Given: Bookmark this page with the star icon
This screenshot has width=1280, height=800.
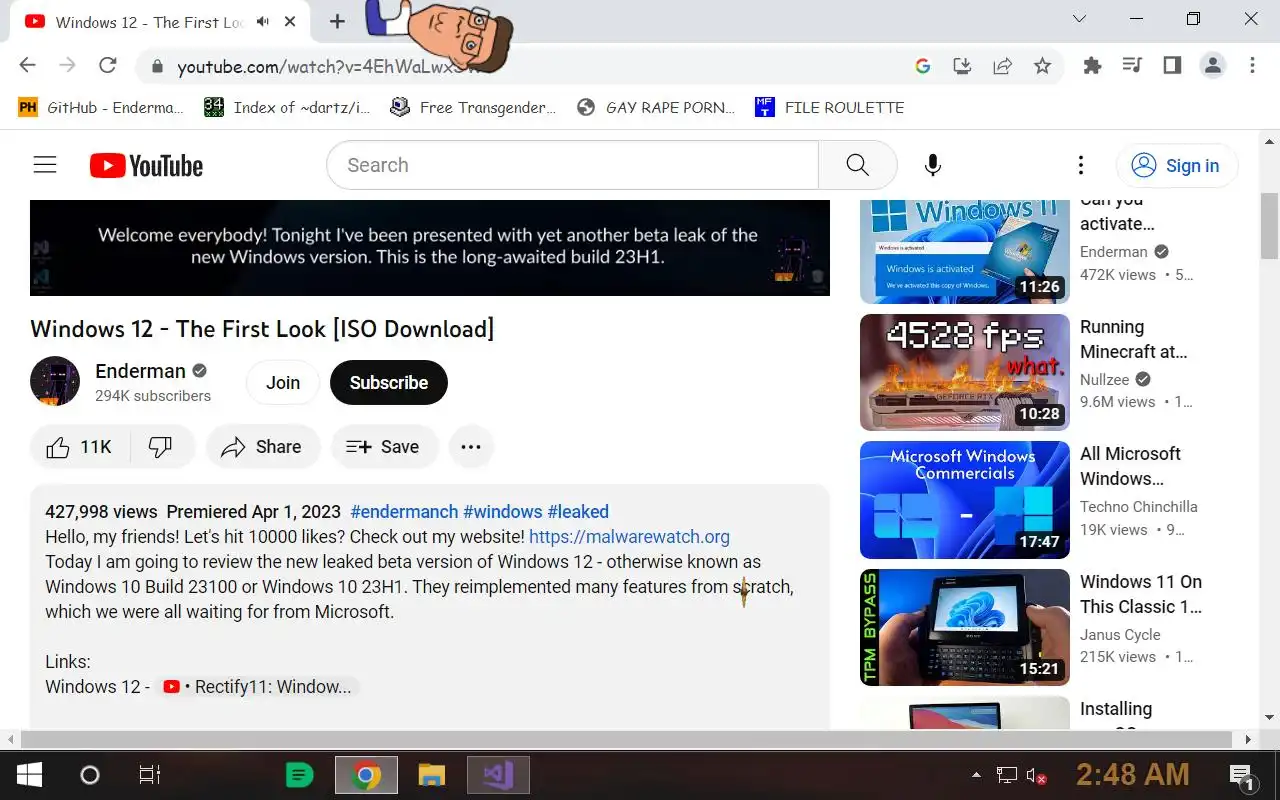Looking at the screenshot, I should 1042,66.
